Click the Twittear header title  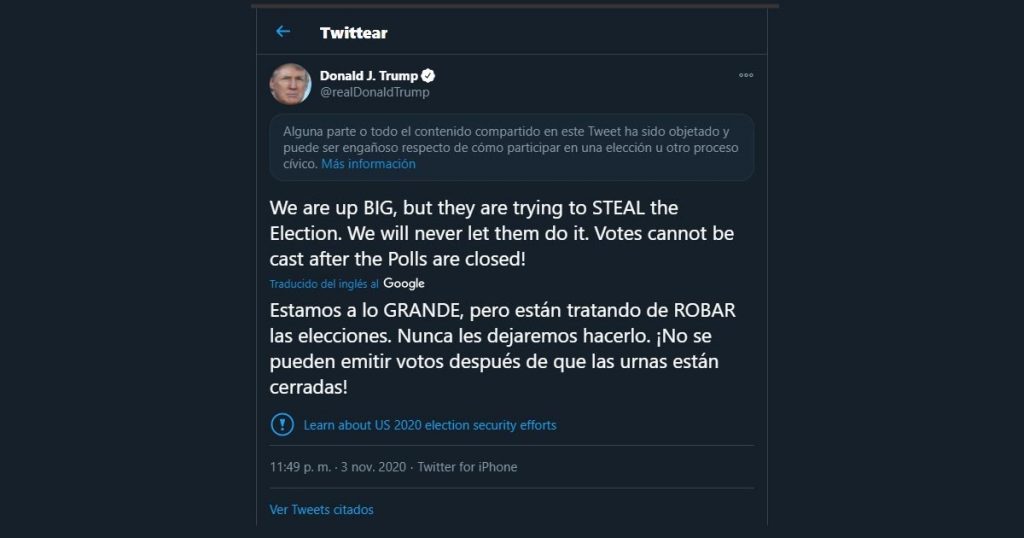(353, 33)
